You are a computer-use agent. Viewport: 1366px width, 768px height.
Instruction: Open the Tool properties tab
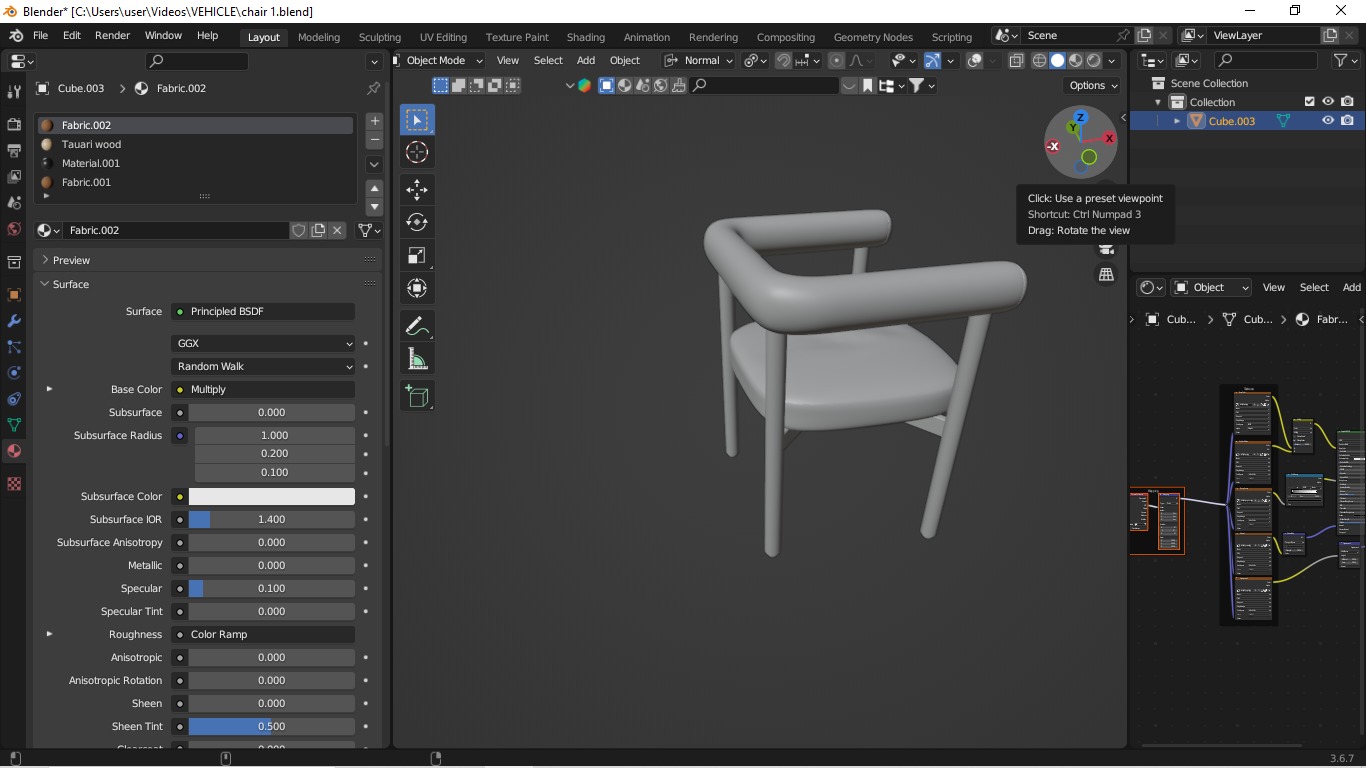coord(14,91)
